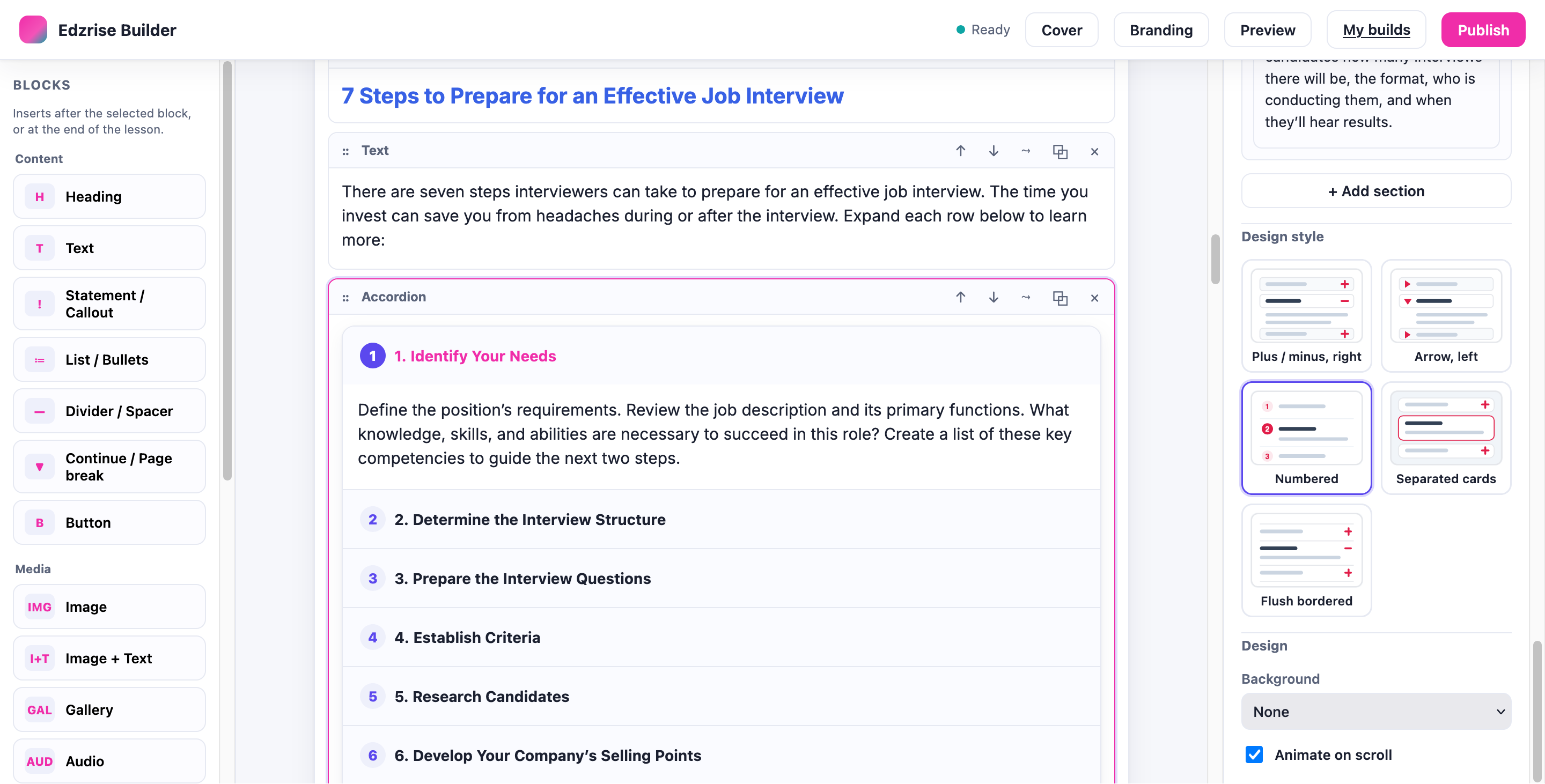This screenshot has width=1545, height=784.
Task: Insert an Image + Text block
Action: coord(109,659)
